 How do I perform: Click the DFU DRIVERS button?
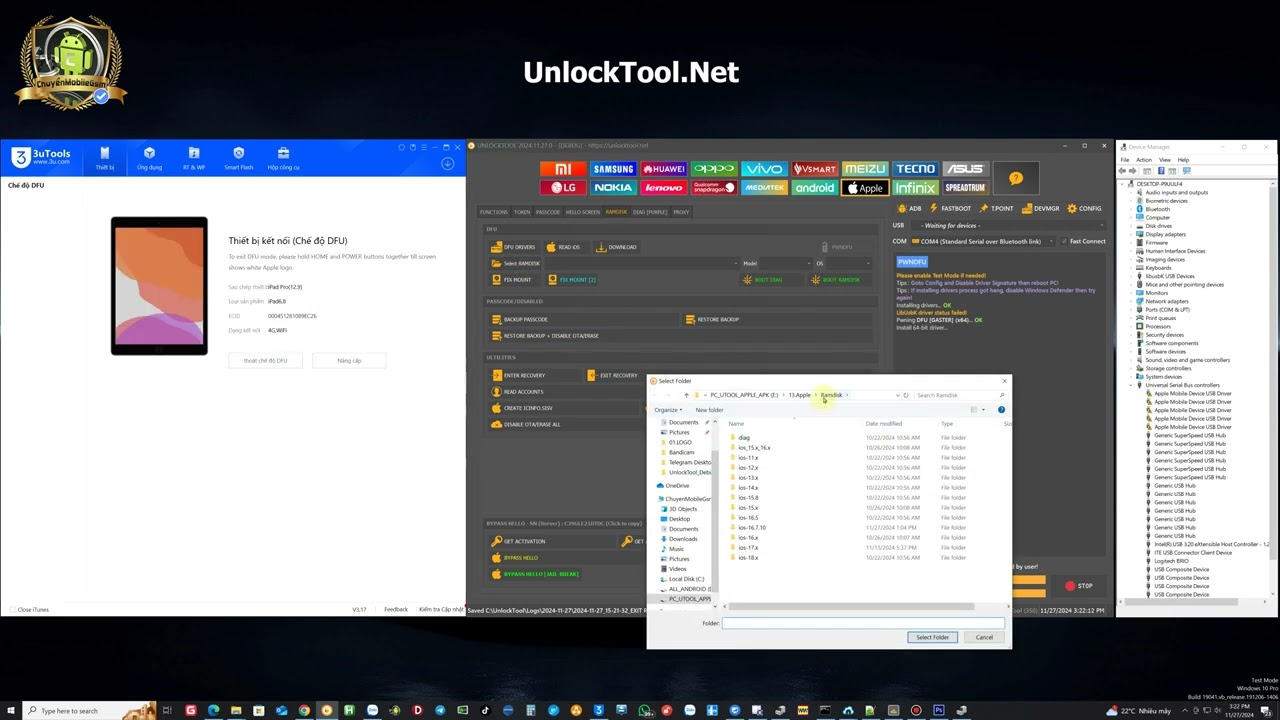coord(513,247)
